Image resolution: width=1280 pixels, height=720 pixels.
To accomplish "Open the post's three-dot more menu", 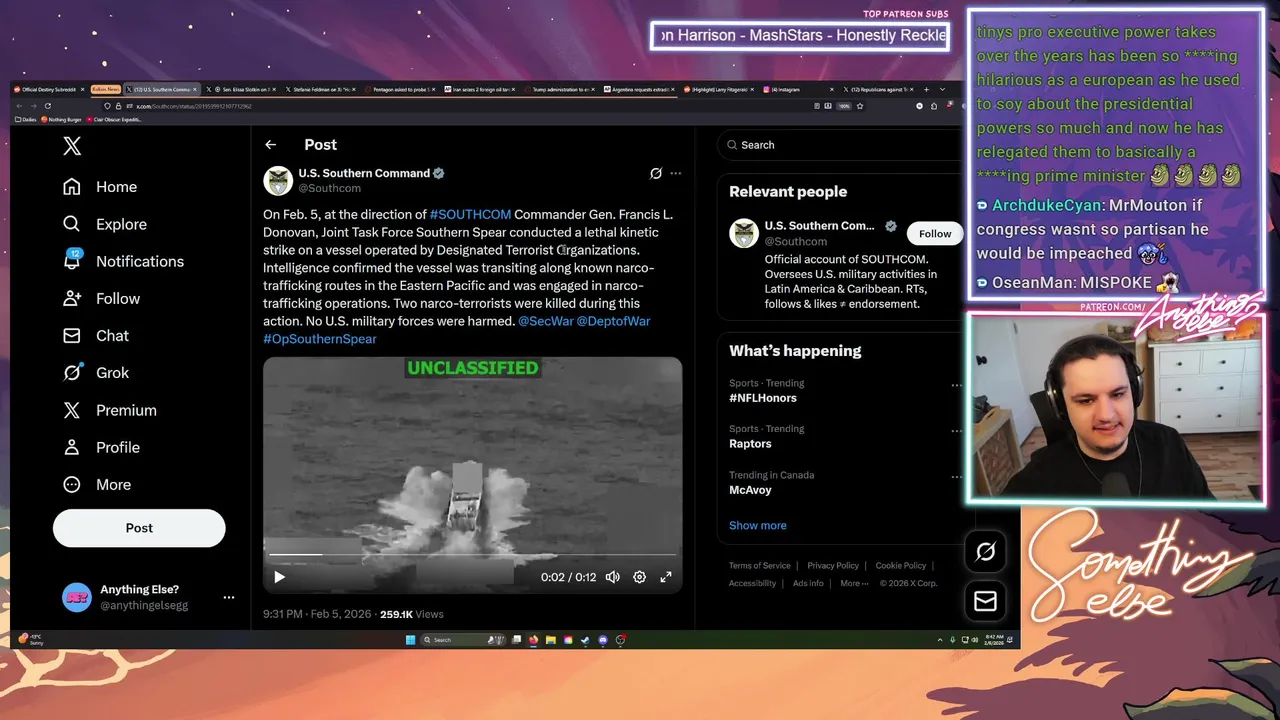I will tap(676, 173).
